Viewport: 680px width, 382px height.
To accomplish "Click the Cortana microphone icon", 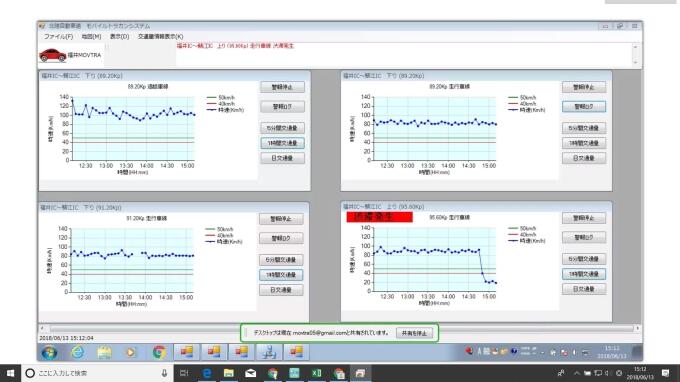I will (164, 373).
